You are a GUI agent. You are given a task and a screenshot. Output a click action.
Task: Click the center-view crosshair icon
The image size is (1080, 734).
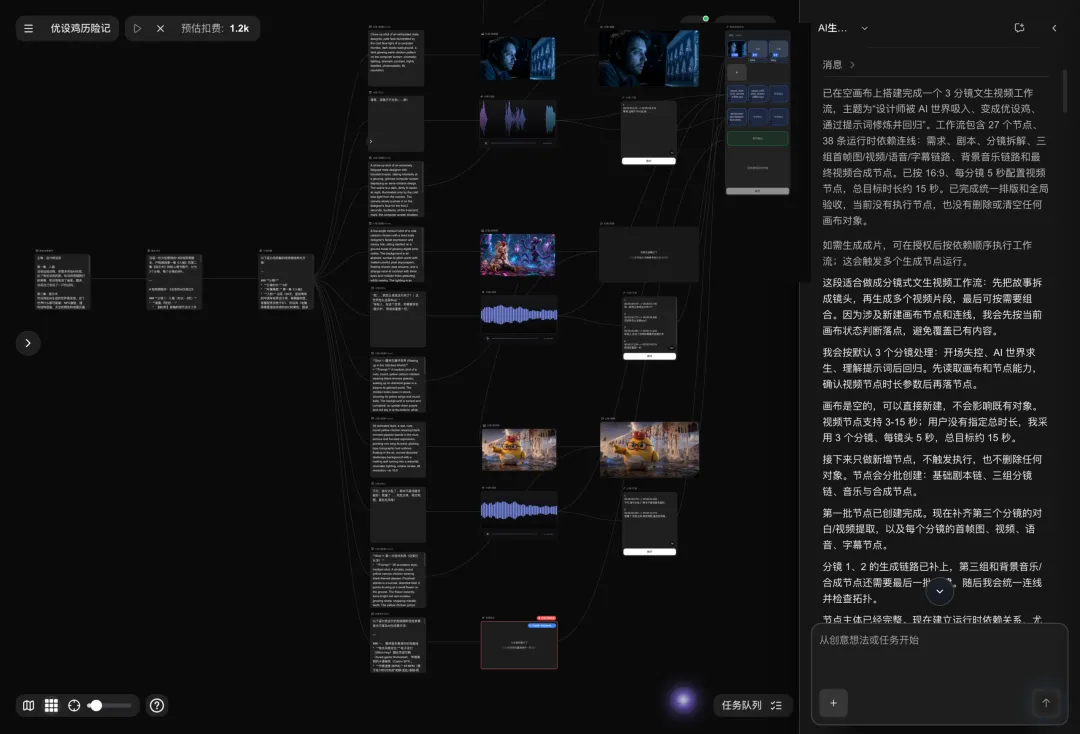(x=74, y=705)
